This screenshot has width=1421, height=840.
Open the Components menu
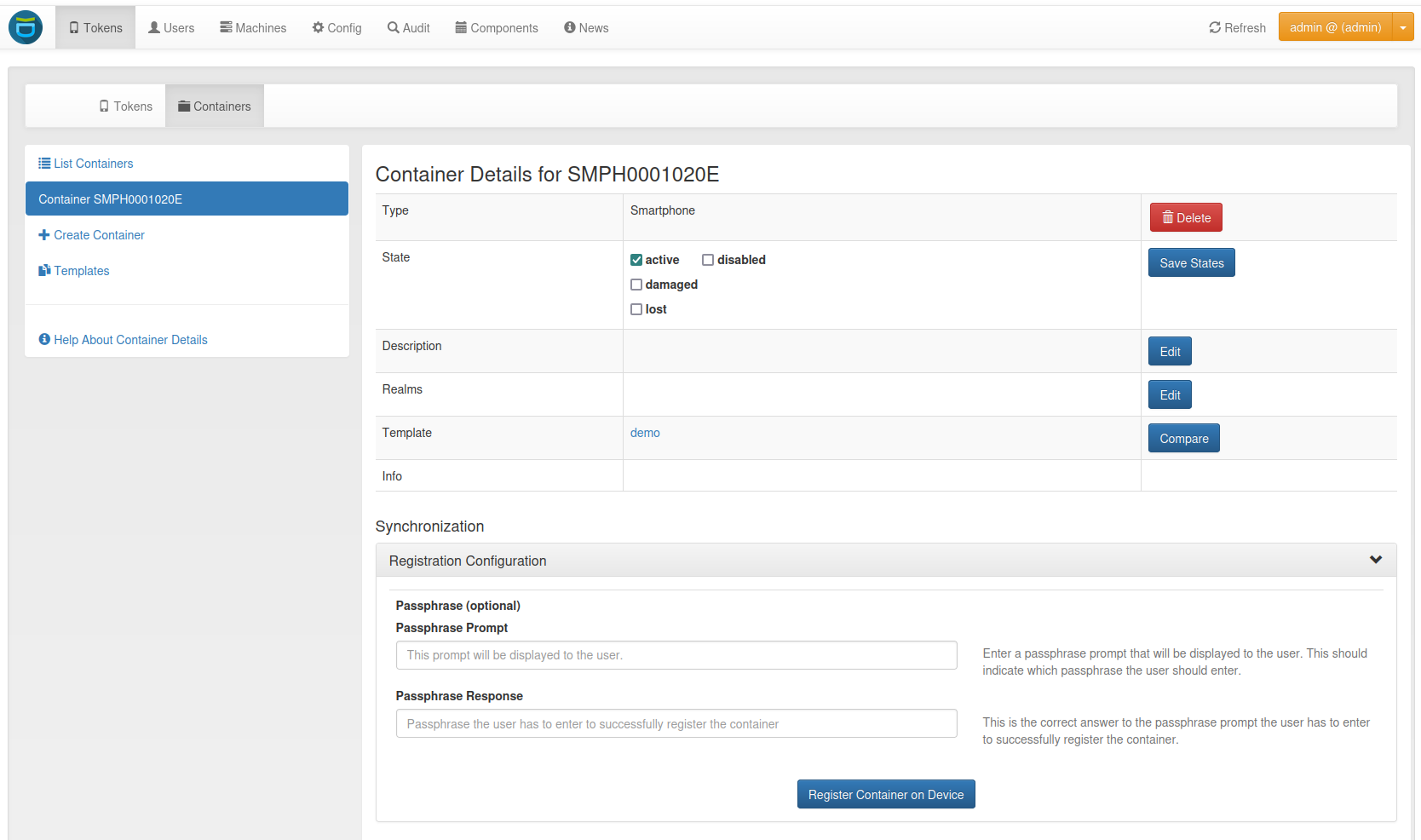[x=497, y=27]
